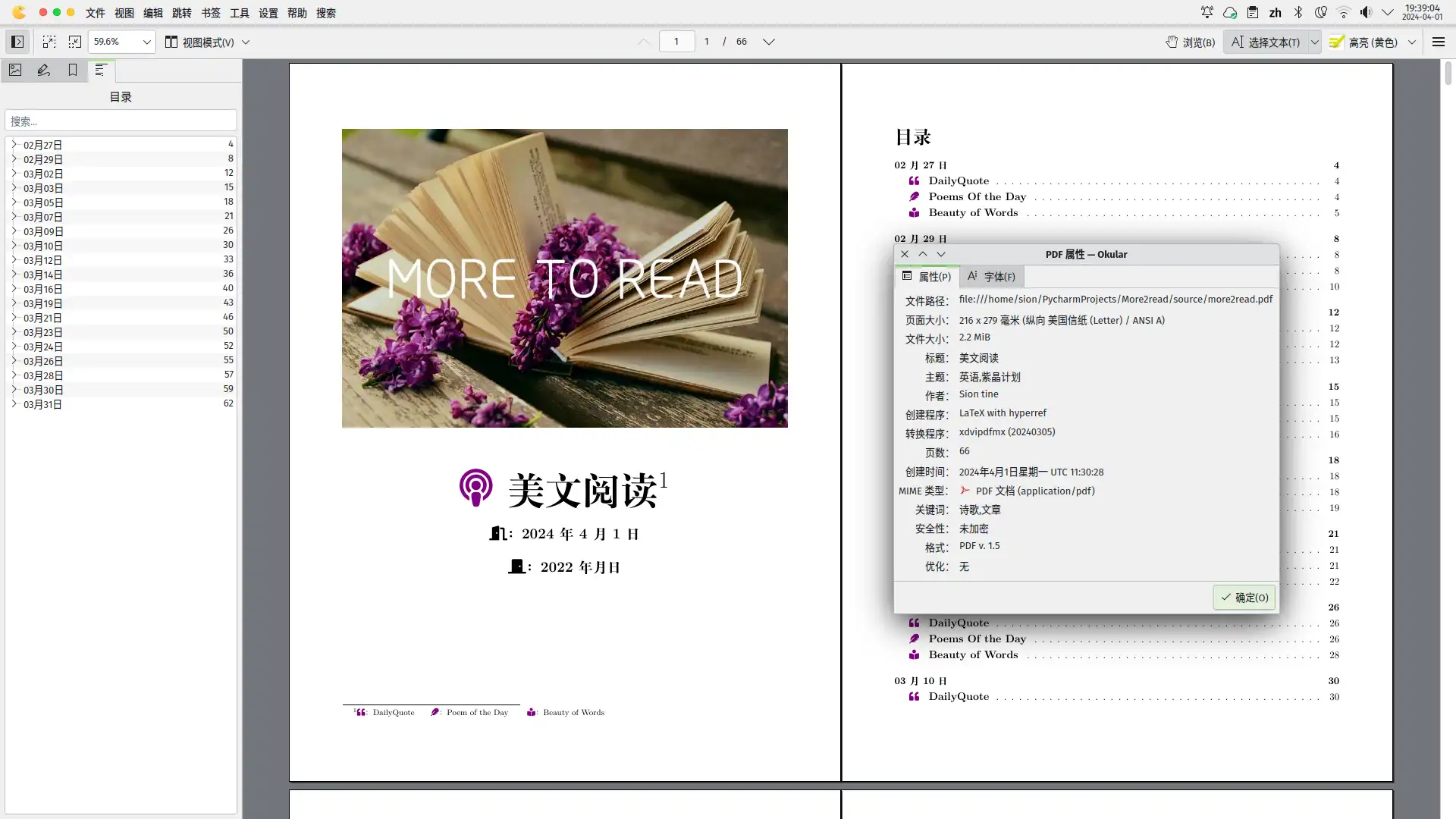Image resolution: width=1456 pixels, height=819 pixels.
Task: Expand the 视图模式(V) view mode dropdown
Action: [246, 42]
